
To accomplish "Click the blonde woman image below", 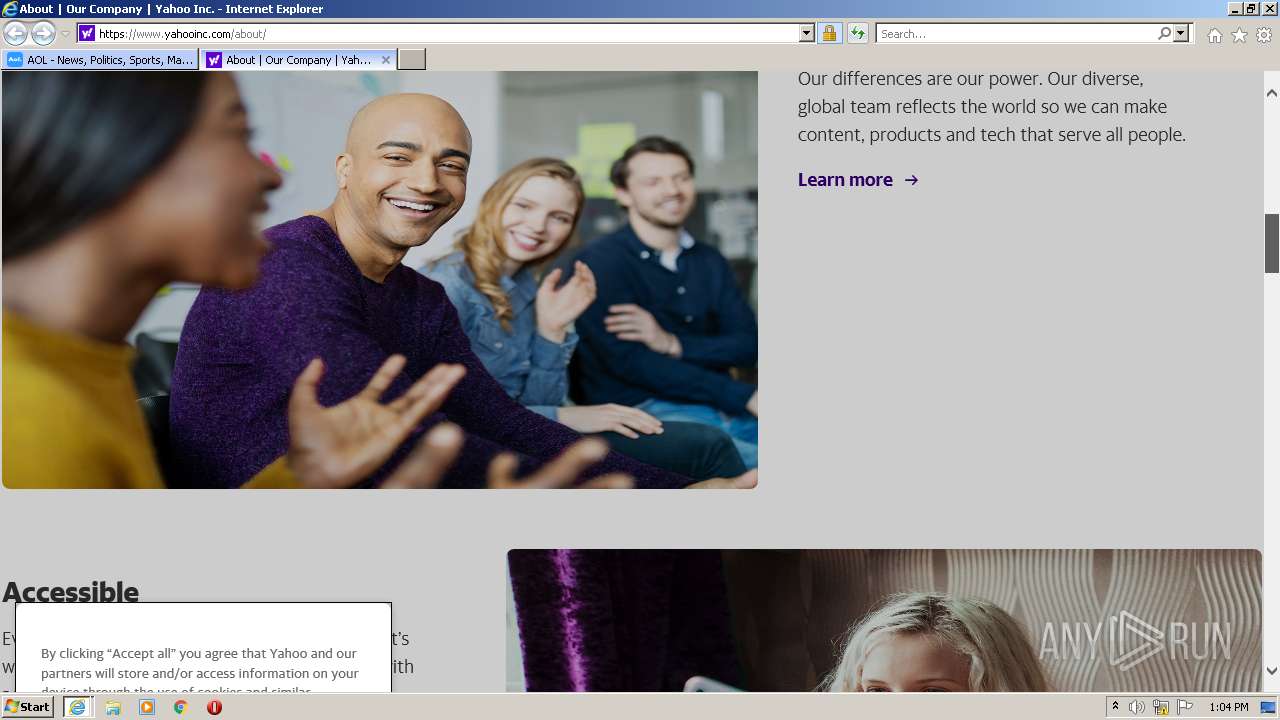I will [884, 620].
